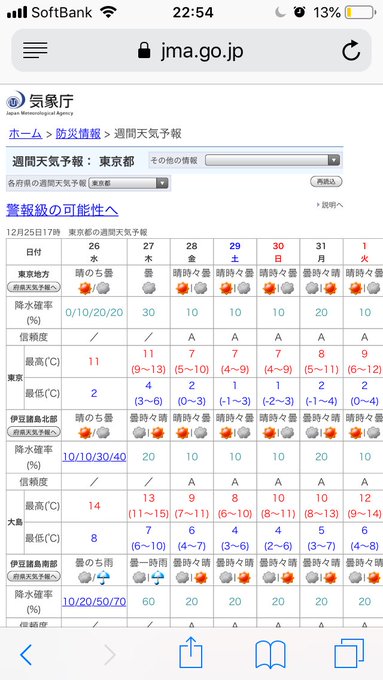Click 府県天気予報へ button under 伊豆諸島北部
The image size is (383, 680).
[x=34, y=432]
